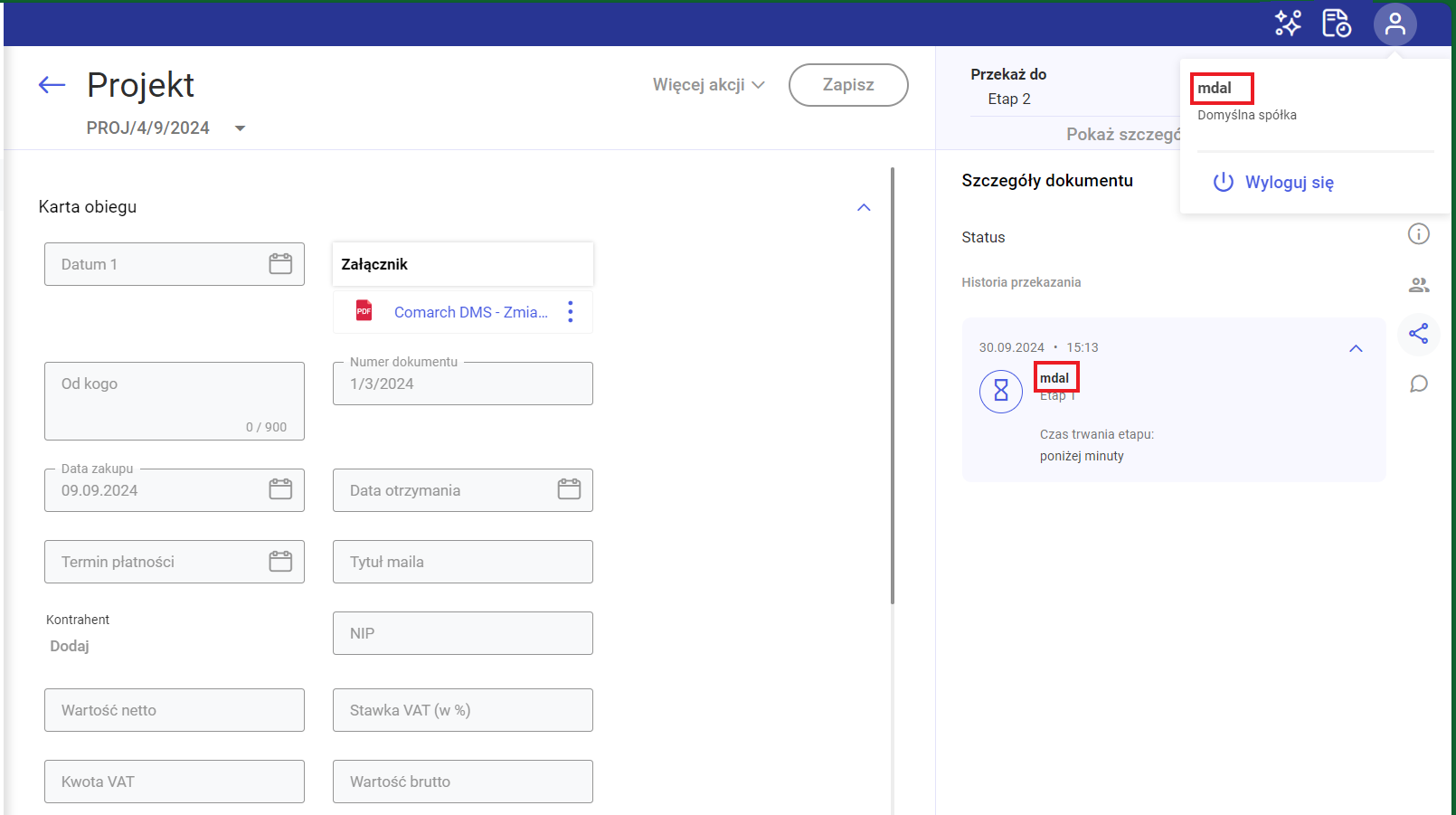Open the comments speech bubble icon

point(1418,384)
